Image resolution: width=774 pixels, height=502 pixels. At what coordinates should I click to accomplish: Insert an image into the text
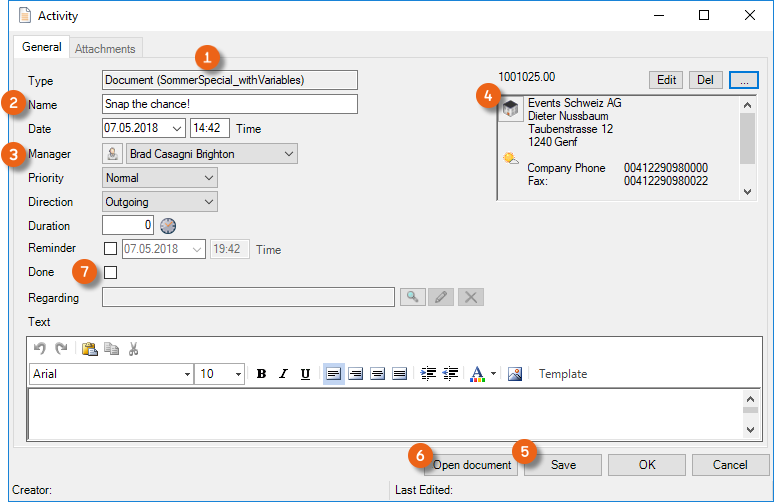tap(515, 374)
